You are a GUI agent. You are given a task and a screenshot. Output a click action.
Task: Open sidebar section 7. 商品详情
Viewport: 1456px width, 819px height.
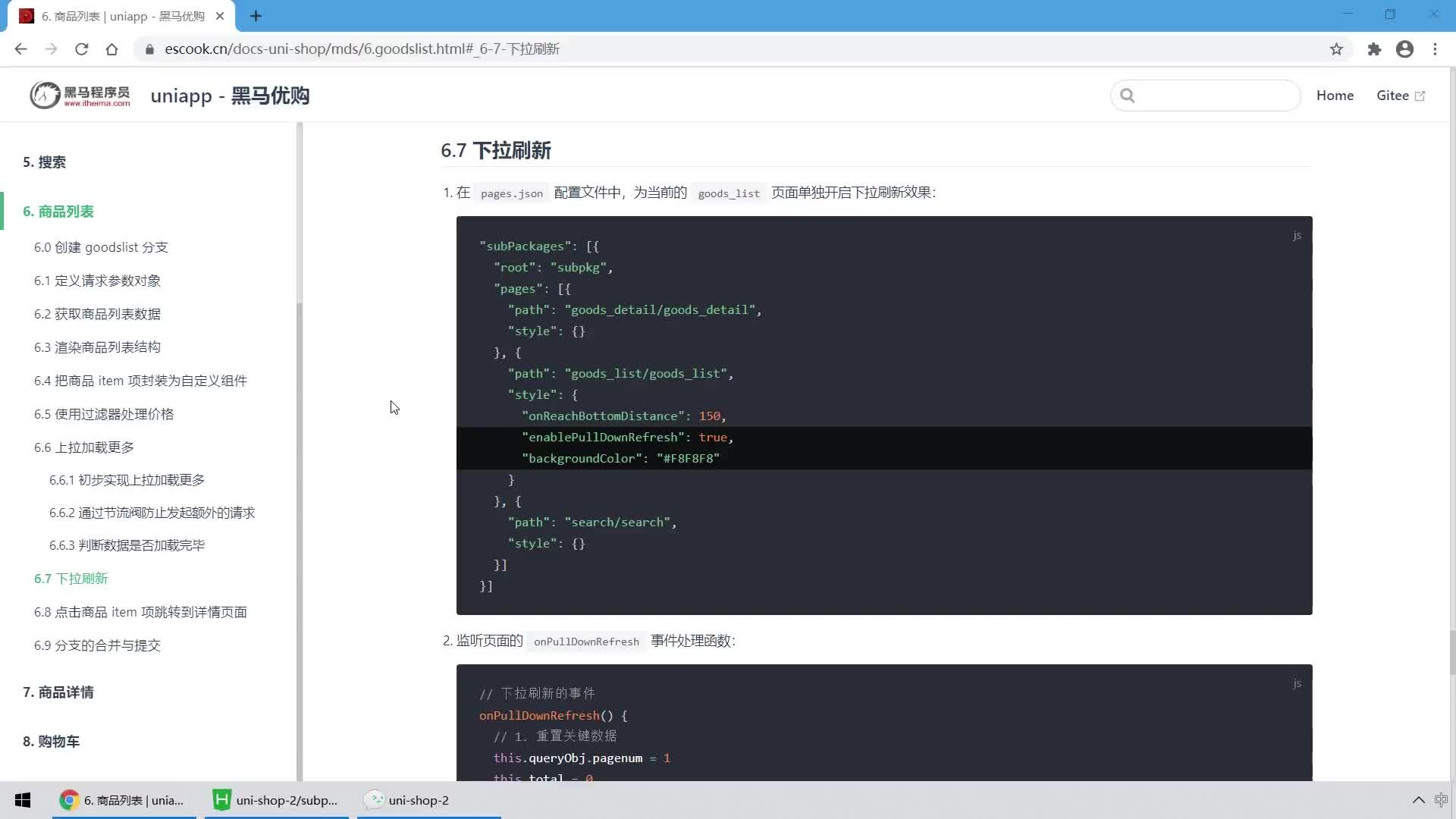pyautogui.click(x=58, y=692)
